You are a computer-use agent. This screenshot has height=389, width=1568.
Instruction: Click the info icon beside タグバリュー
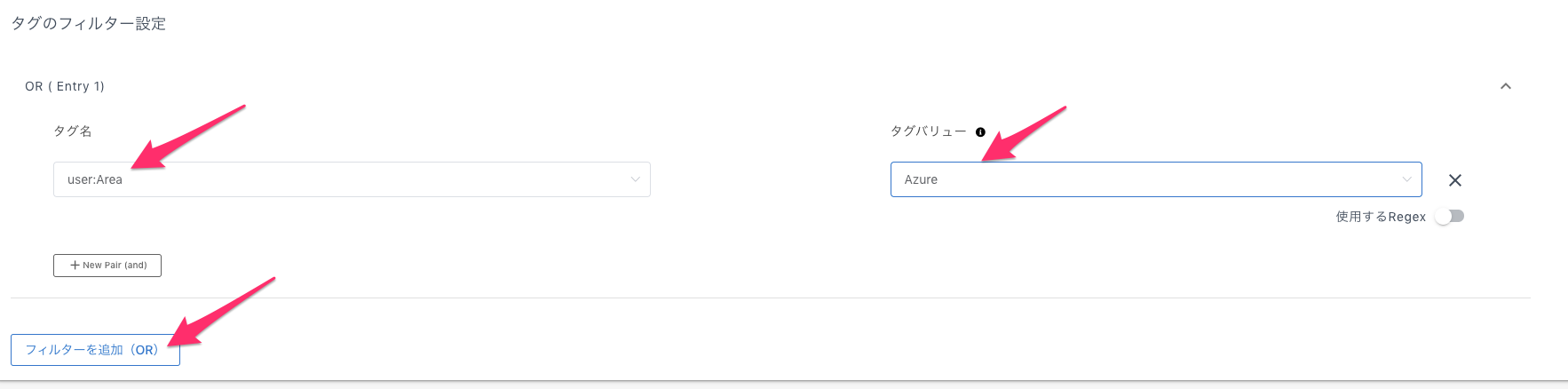(x=980, y=132)
